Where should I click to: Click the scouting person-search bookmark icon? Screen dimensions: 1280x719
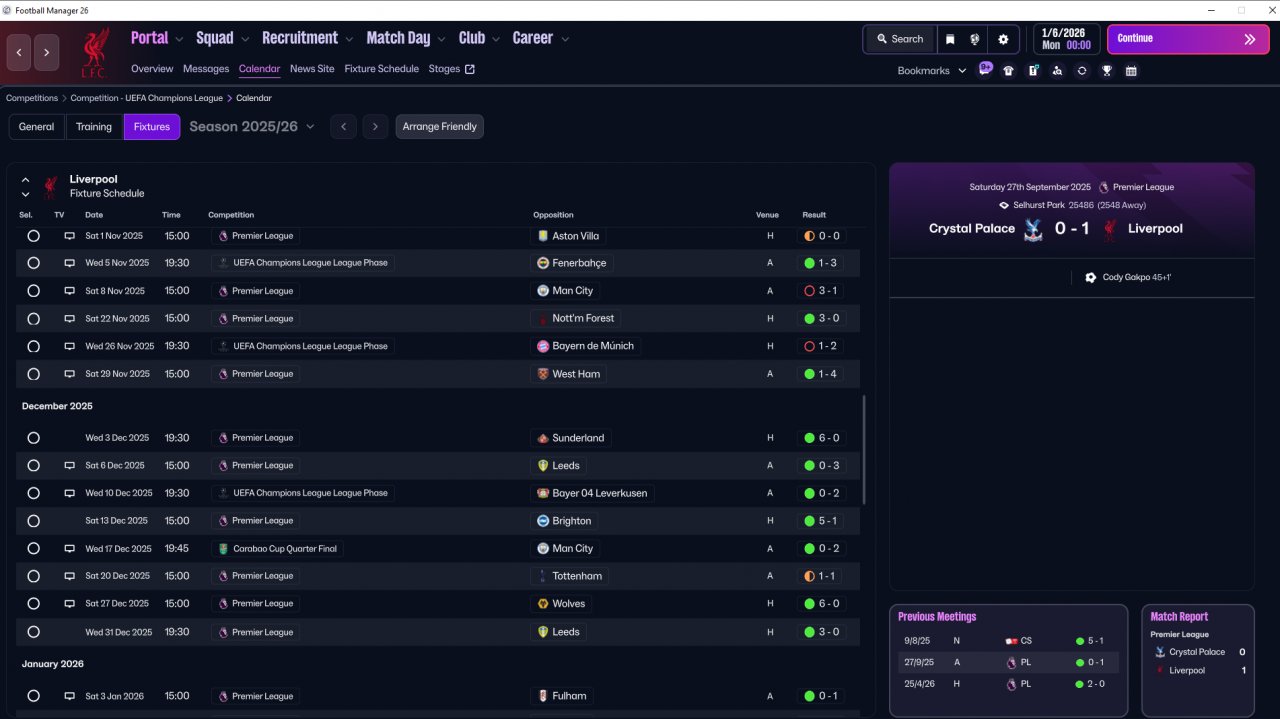[x=1057, y=71]
